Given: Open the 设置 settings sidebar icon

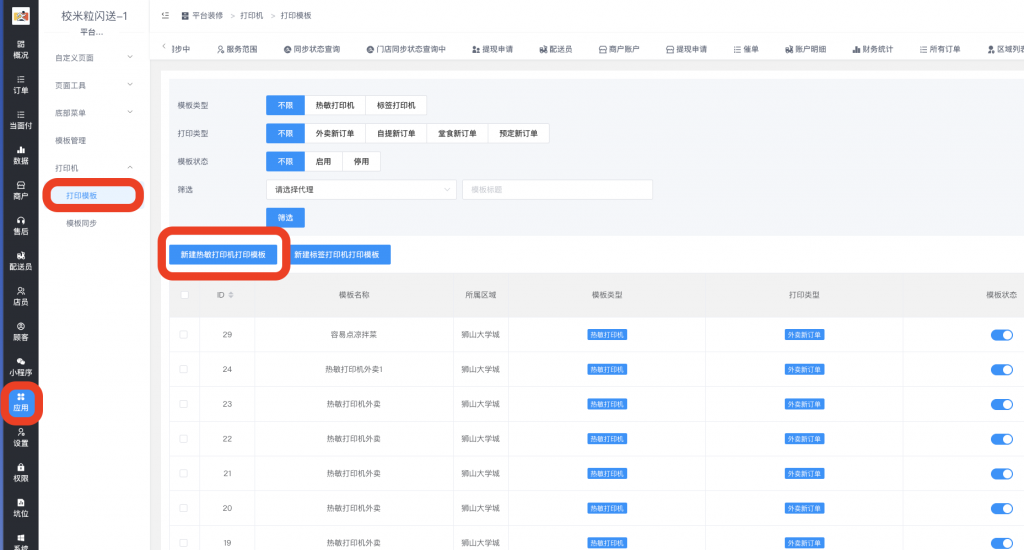Looking at the screenshot, I should 21,438.
